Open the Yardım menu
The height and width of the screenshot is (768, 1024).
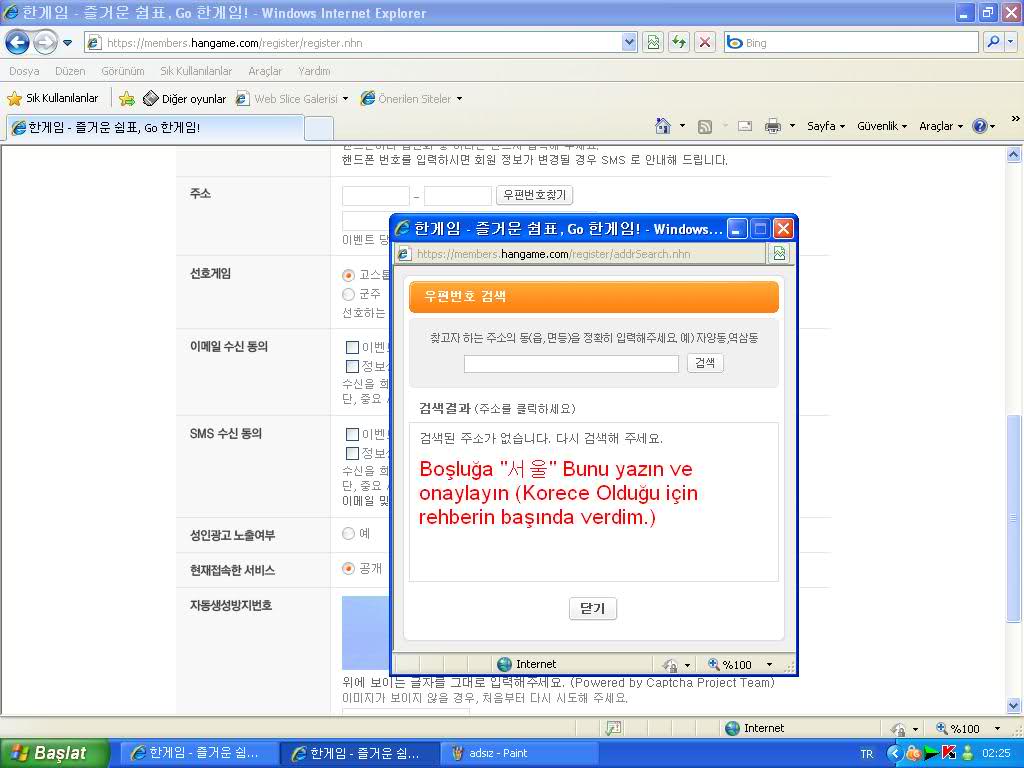click(x=314, y=71)
